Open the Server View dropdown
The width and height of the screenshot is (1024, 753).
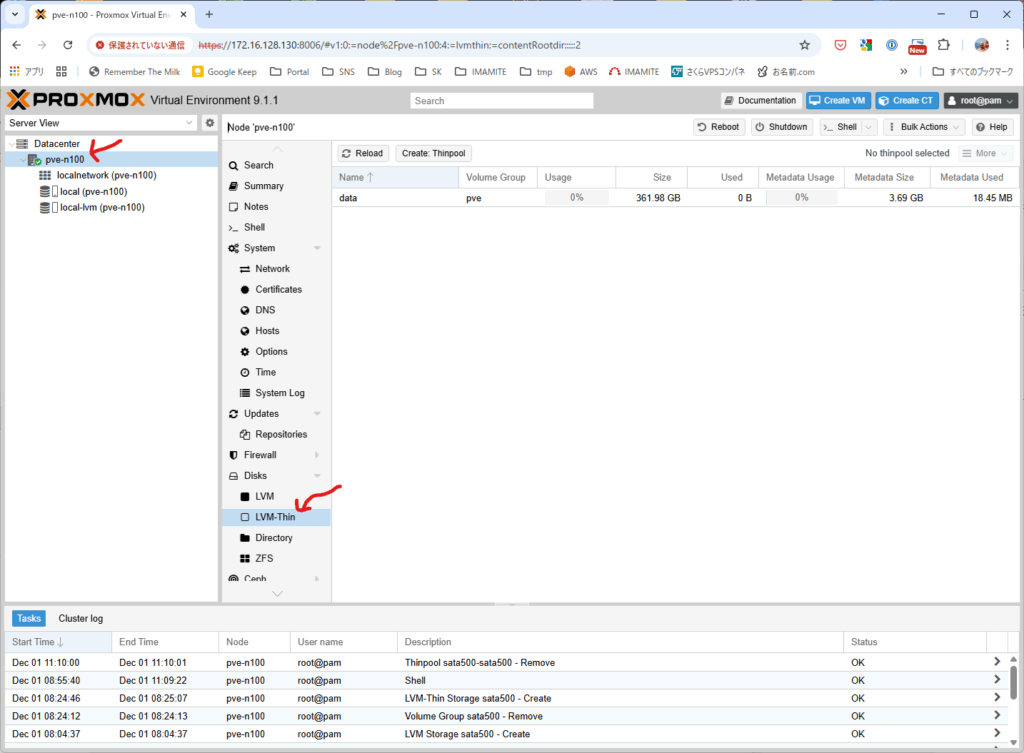[101, 123]
